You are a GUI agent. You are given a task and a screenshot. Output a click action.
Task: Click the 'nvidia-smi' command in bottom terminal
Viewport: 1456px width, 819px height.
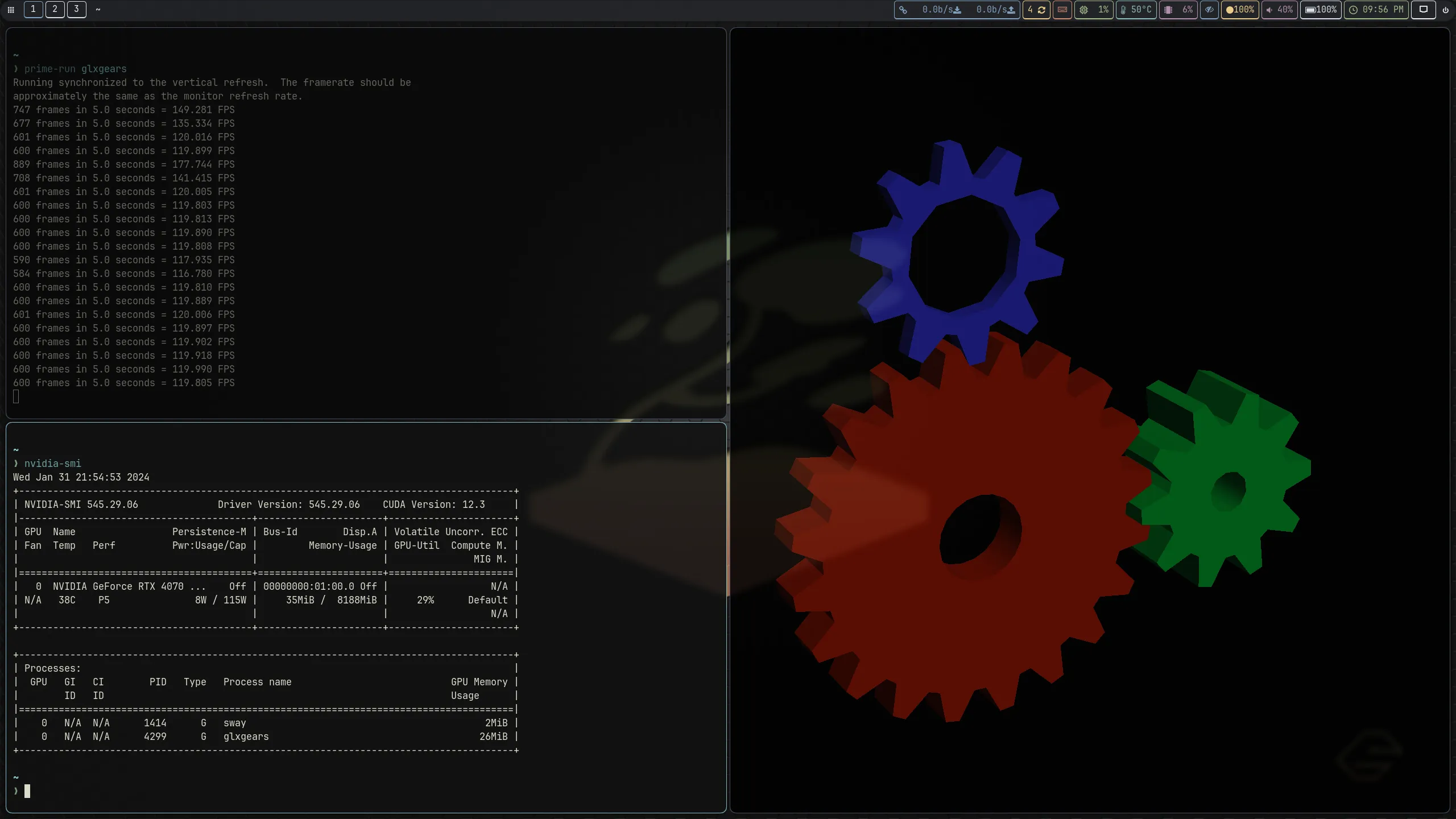(52, 464)
